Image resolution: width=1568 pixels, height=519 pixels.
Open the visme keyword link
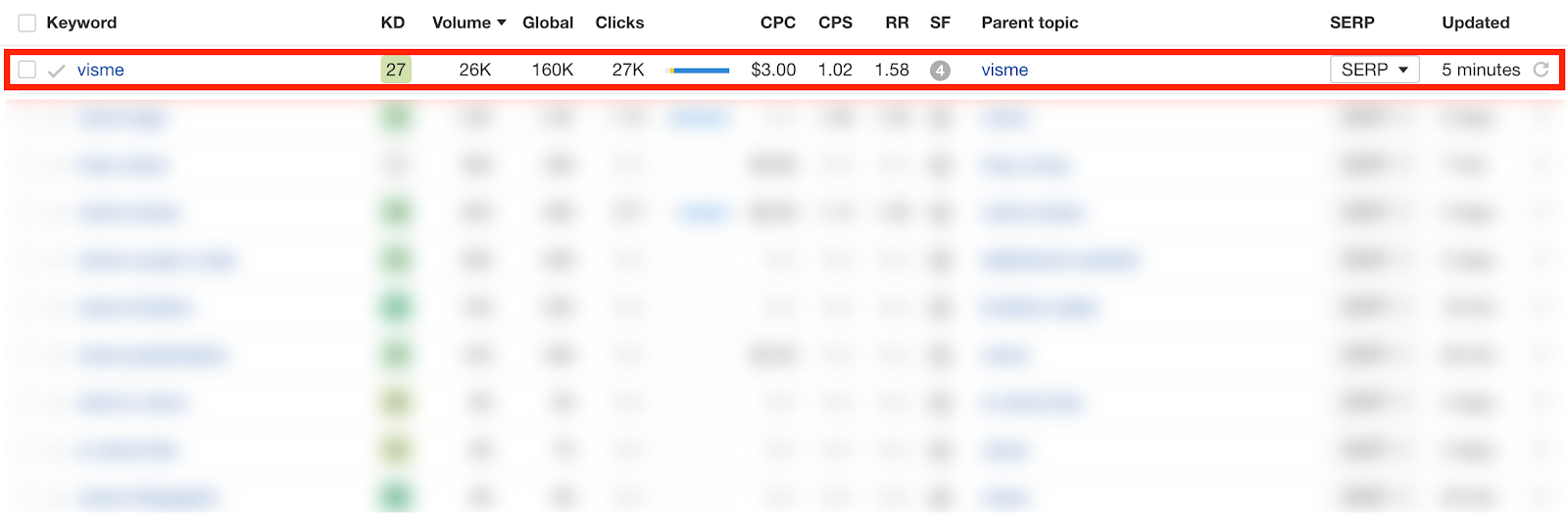pos(101,70)
